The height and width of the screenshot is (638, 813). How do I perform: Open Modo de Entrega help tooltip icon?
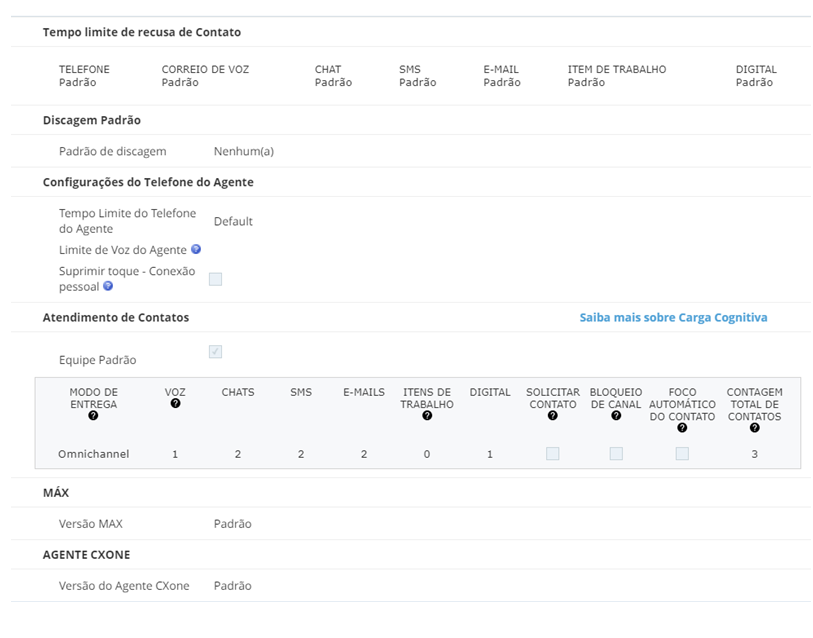click(93, 415)
